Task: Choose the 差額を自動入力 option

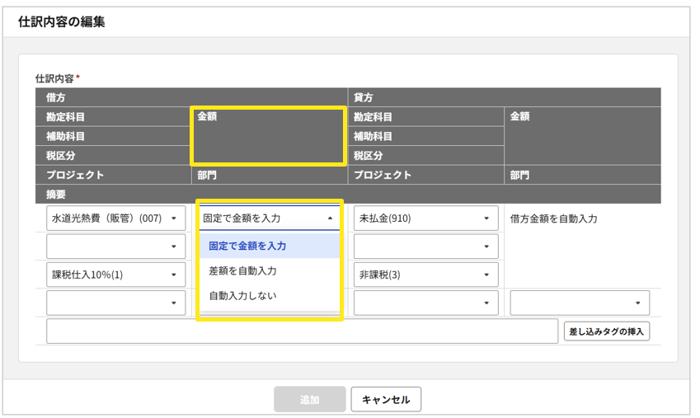Action: [x=270, y=271]
